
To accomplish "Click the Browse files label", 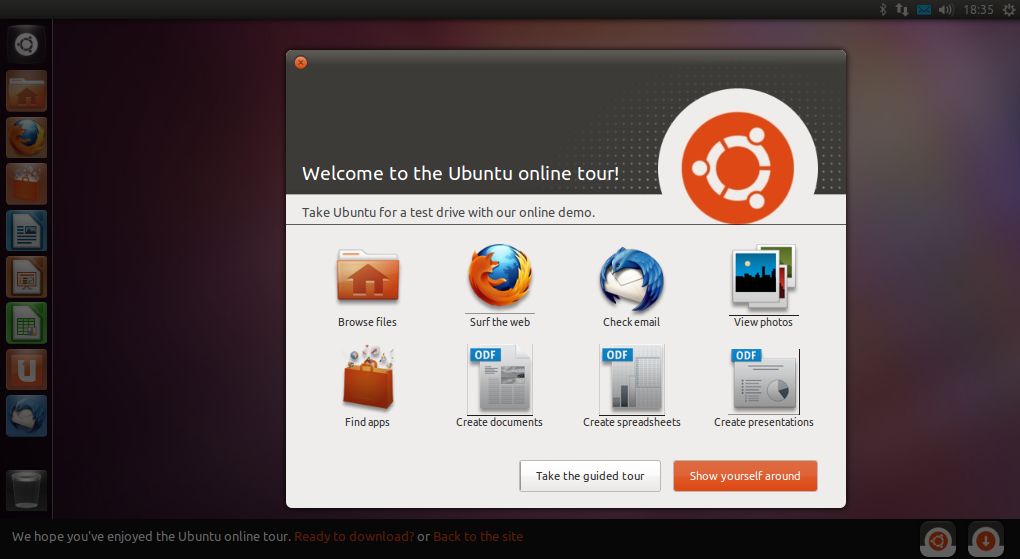I will pyautogui.click(x=368, y=322).
